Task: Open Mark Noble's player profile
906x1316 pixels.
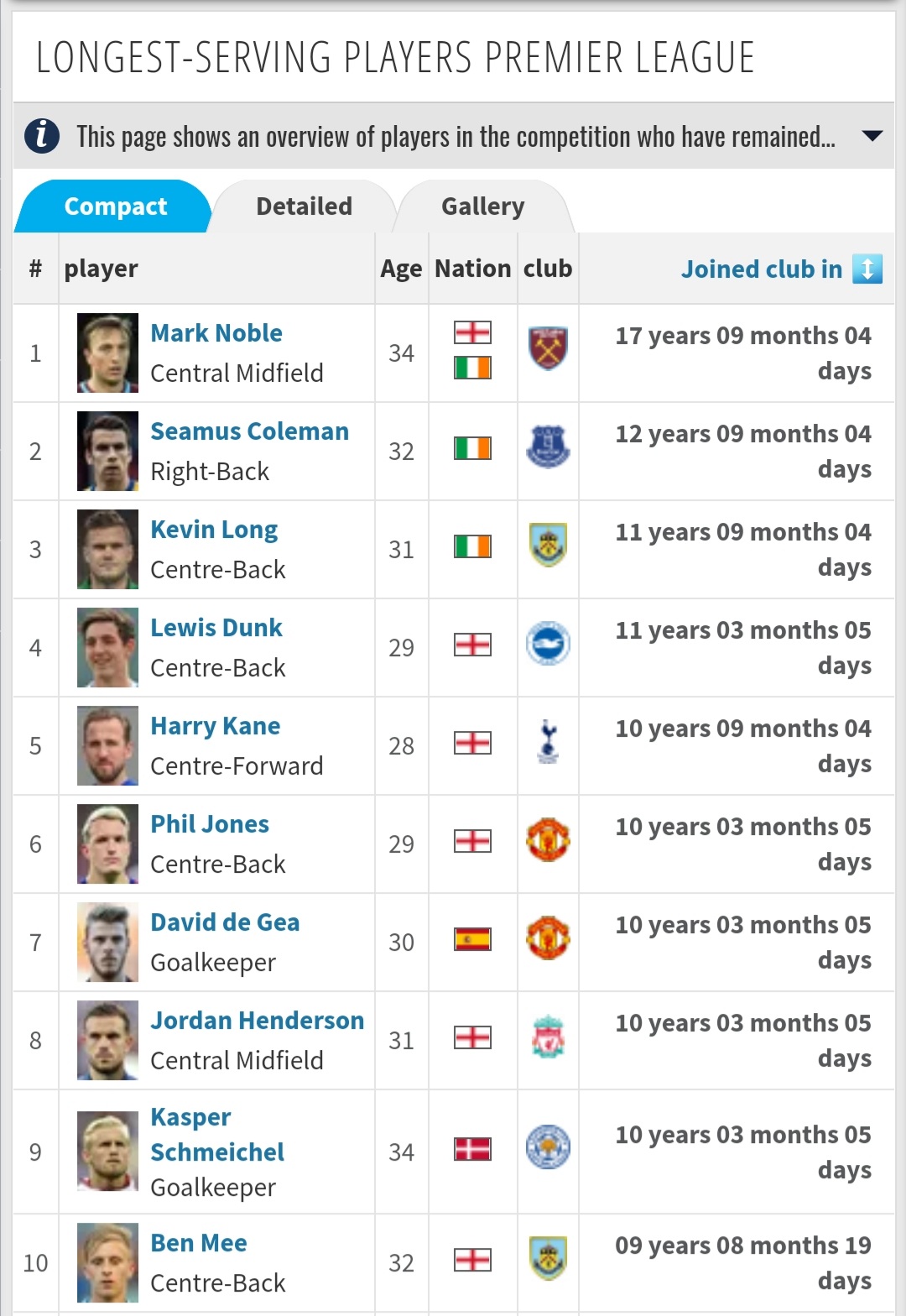Action: click(216, 333)
